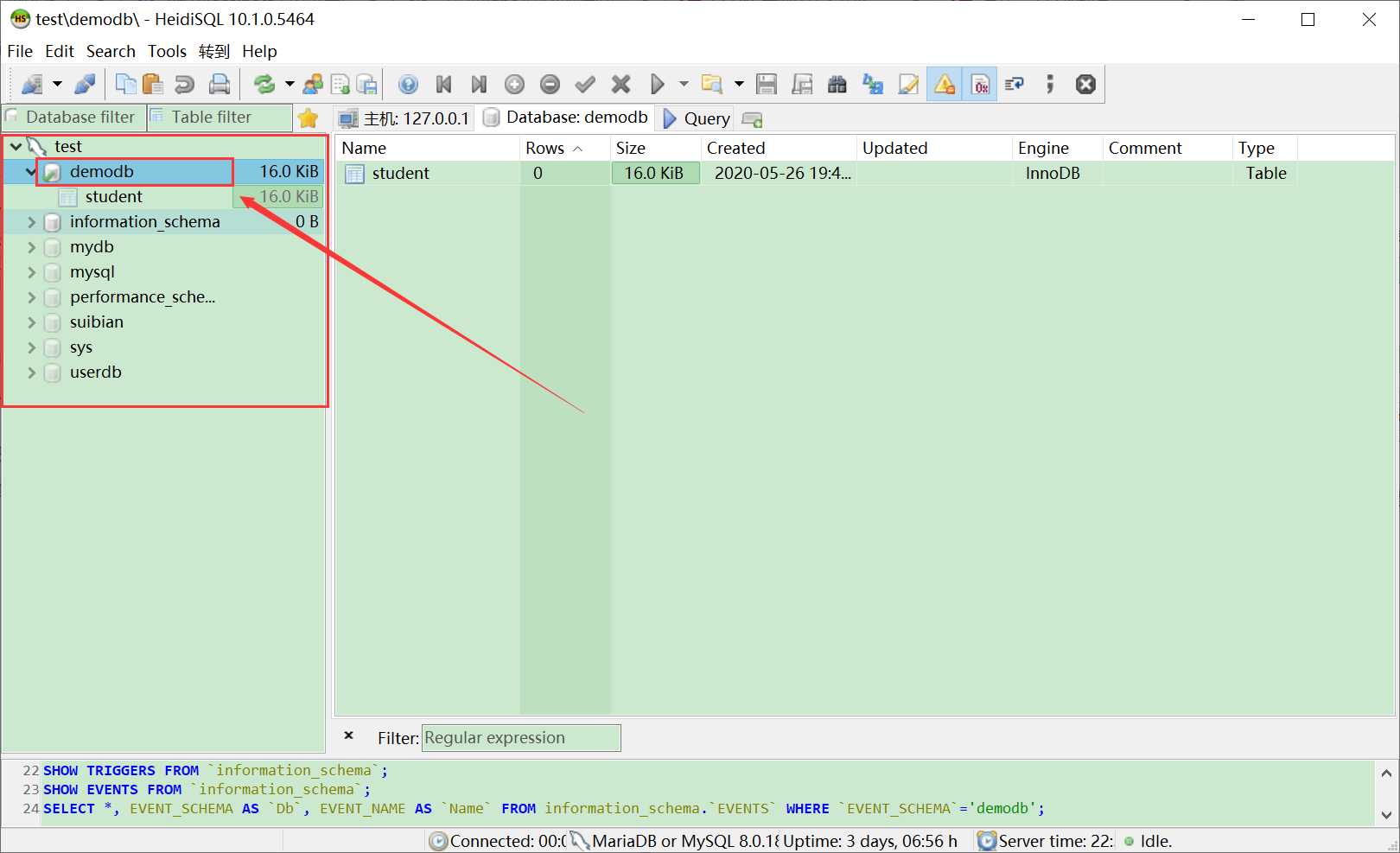Expand the information_schema database node

31,222
